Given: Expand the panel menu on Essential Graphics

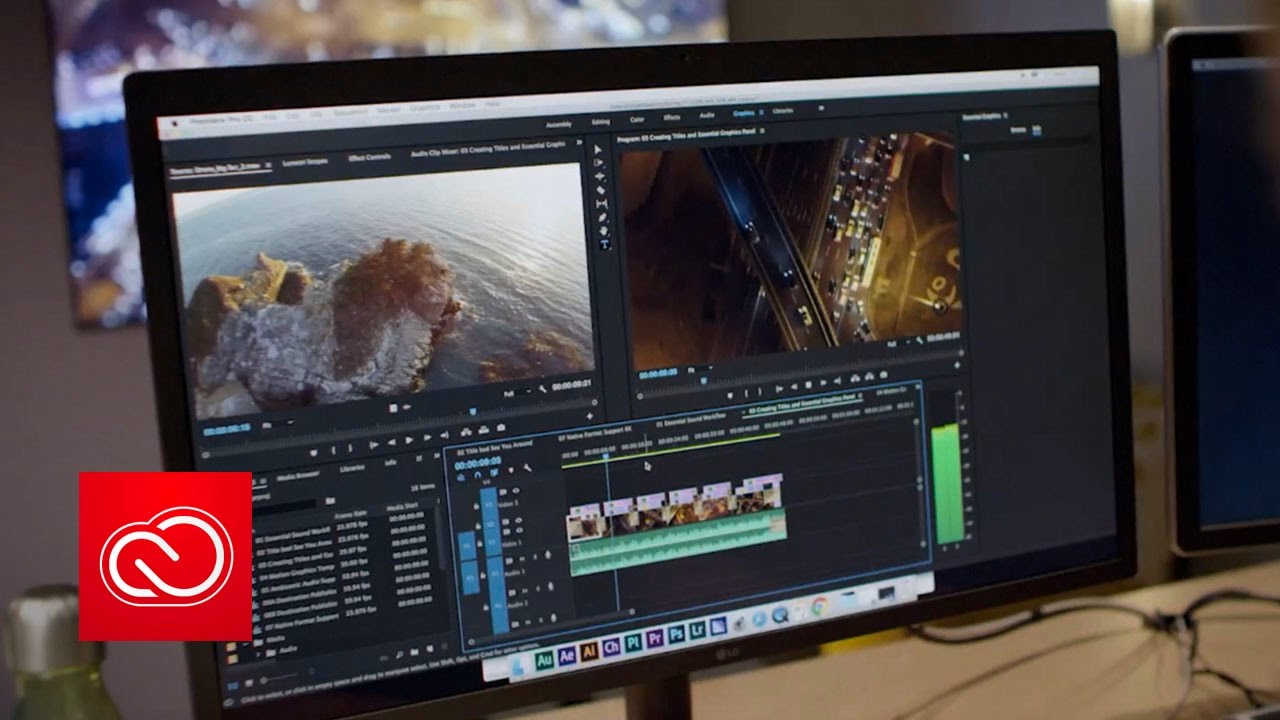Looking at the screenshot, I should coord(1005,116).
